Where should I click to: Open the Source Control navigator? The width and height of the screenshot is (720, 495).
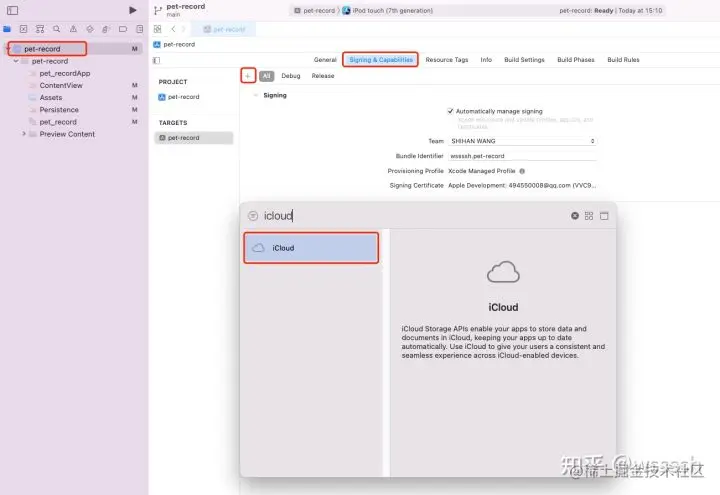coord(23,29)
